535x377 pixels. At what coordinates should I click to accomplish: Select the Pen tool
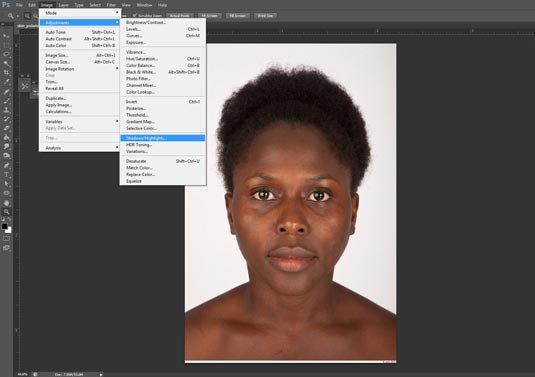pos(6,165)
